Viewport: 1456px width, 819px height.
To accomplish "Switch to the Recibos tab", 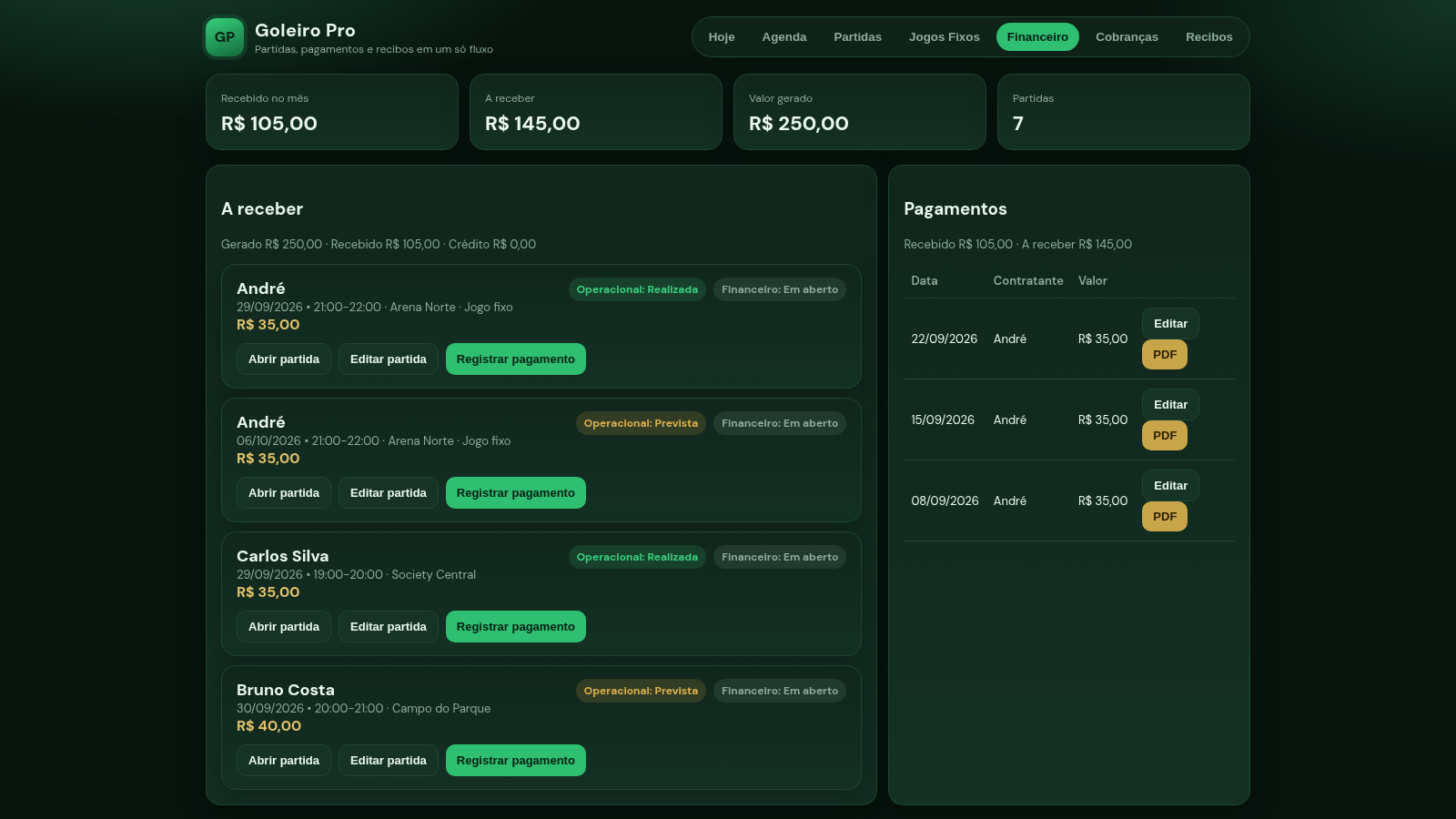I will click(1209, 37).
